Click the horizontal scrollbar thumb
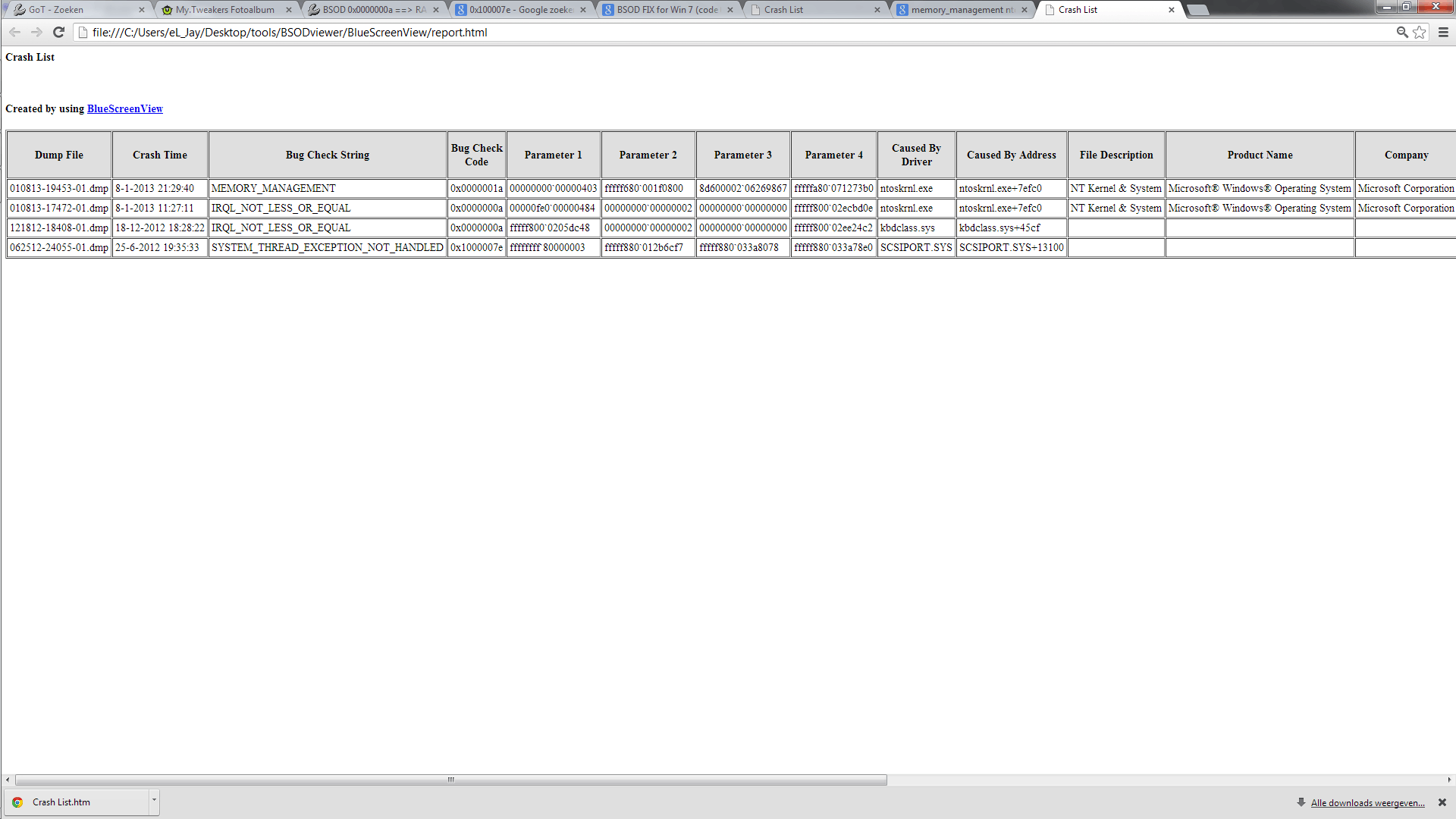The height and width of the screenshot is (819, 1456). [x=450, y=780]
